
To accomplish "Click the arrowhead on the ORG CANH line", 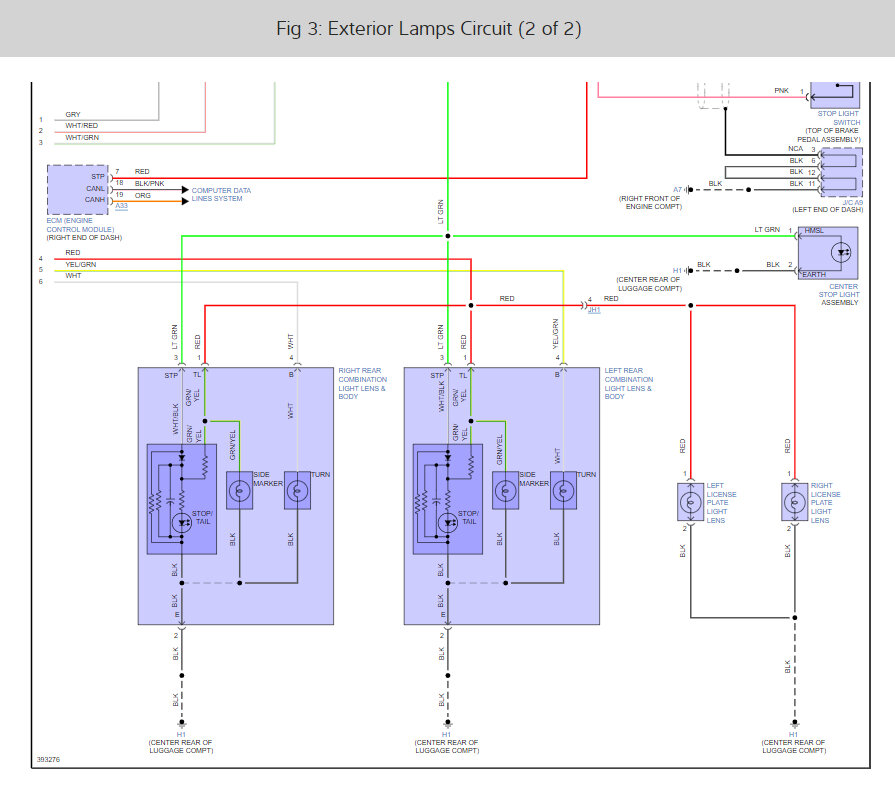I will point(185,201).
